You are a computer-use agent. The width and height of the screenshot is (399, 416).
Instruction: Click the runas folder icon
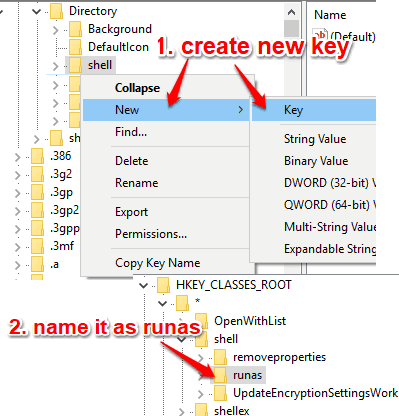[x=220, y=375]
